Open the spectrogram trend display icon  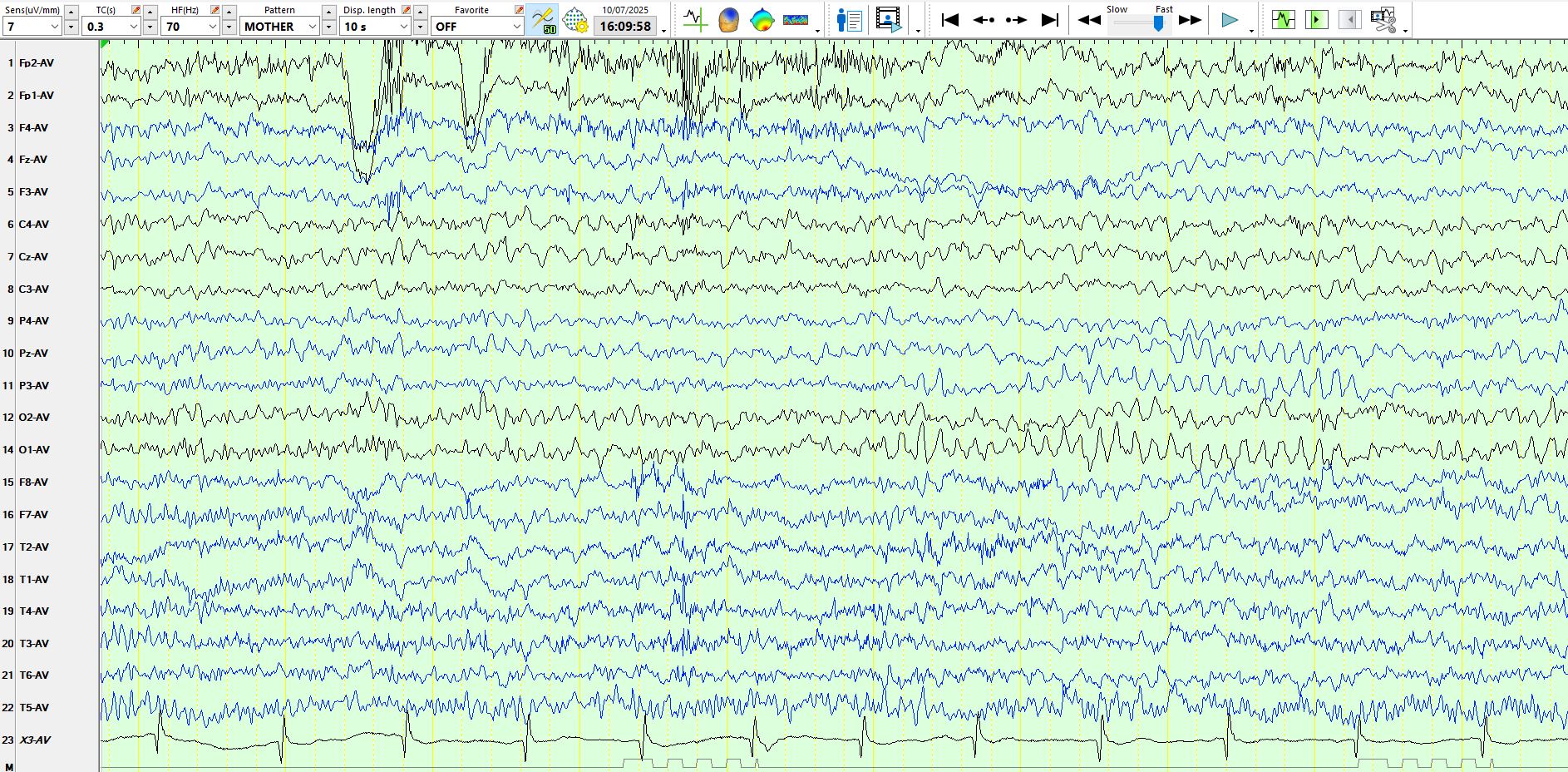coord(796,20)
